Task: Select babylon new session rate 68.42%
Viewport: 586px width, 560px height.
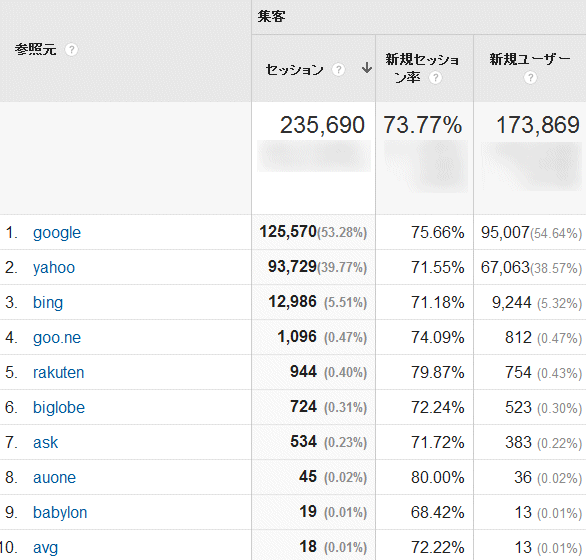Action: [438, 513]
